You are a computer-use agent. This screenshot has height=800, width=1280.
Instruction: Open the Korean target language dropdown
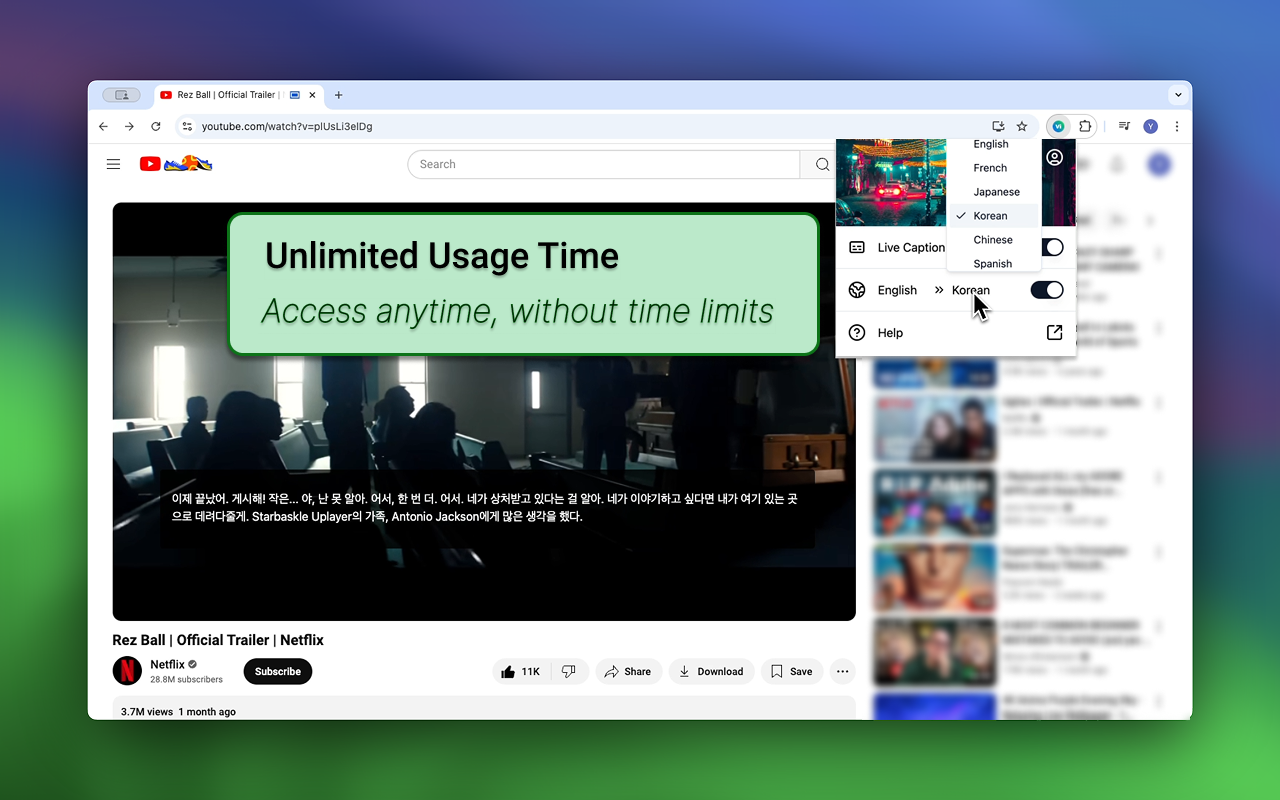[x=971, y=290]
